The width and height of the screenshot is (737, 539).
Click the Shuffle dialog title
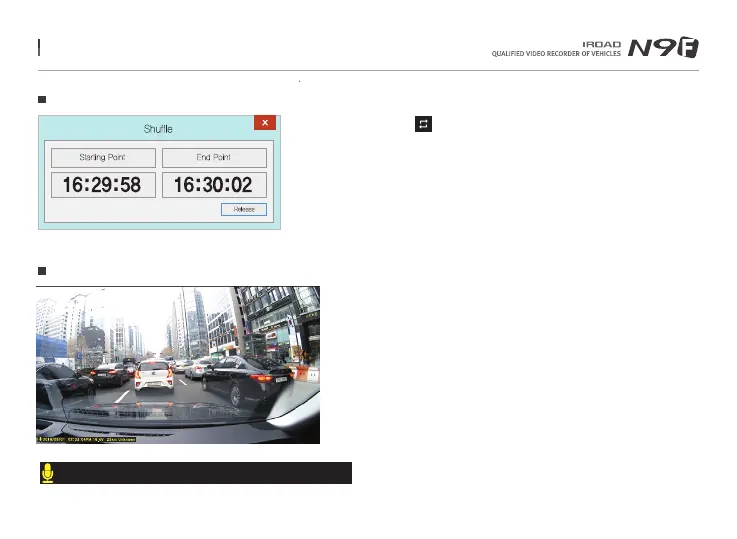pos(158,129)
